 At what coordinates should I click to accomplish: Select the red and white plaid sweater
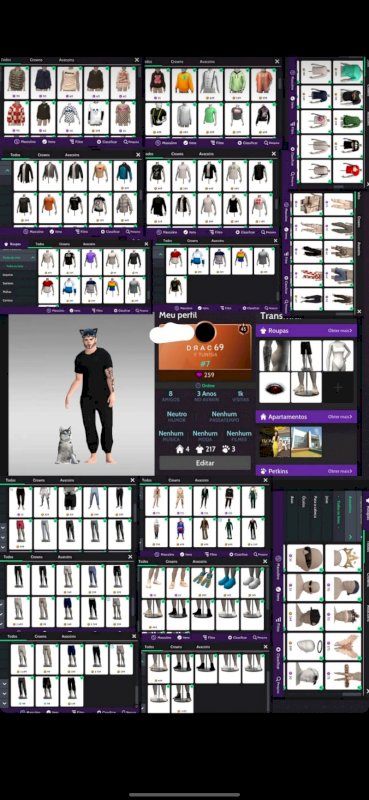(x=16, y=116)
